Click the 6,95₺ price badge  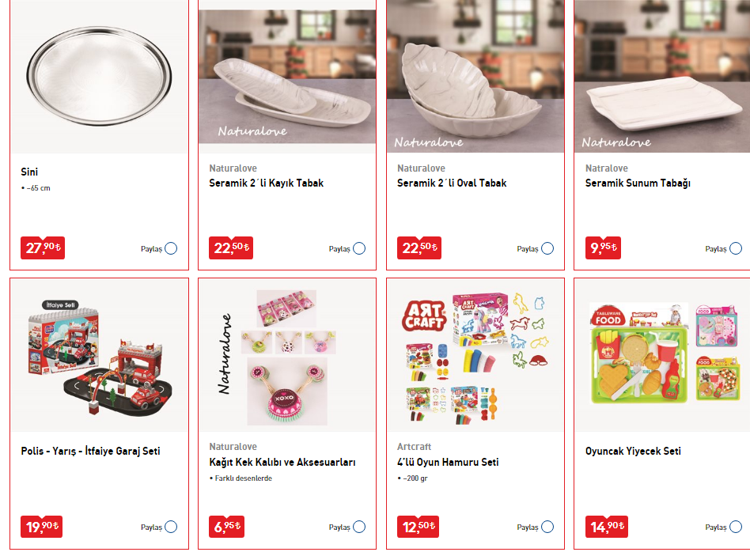(227, 527)
